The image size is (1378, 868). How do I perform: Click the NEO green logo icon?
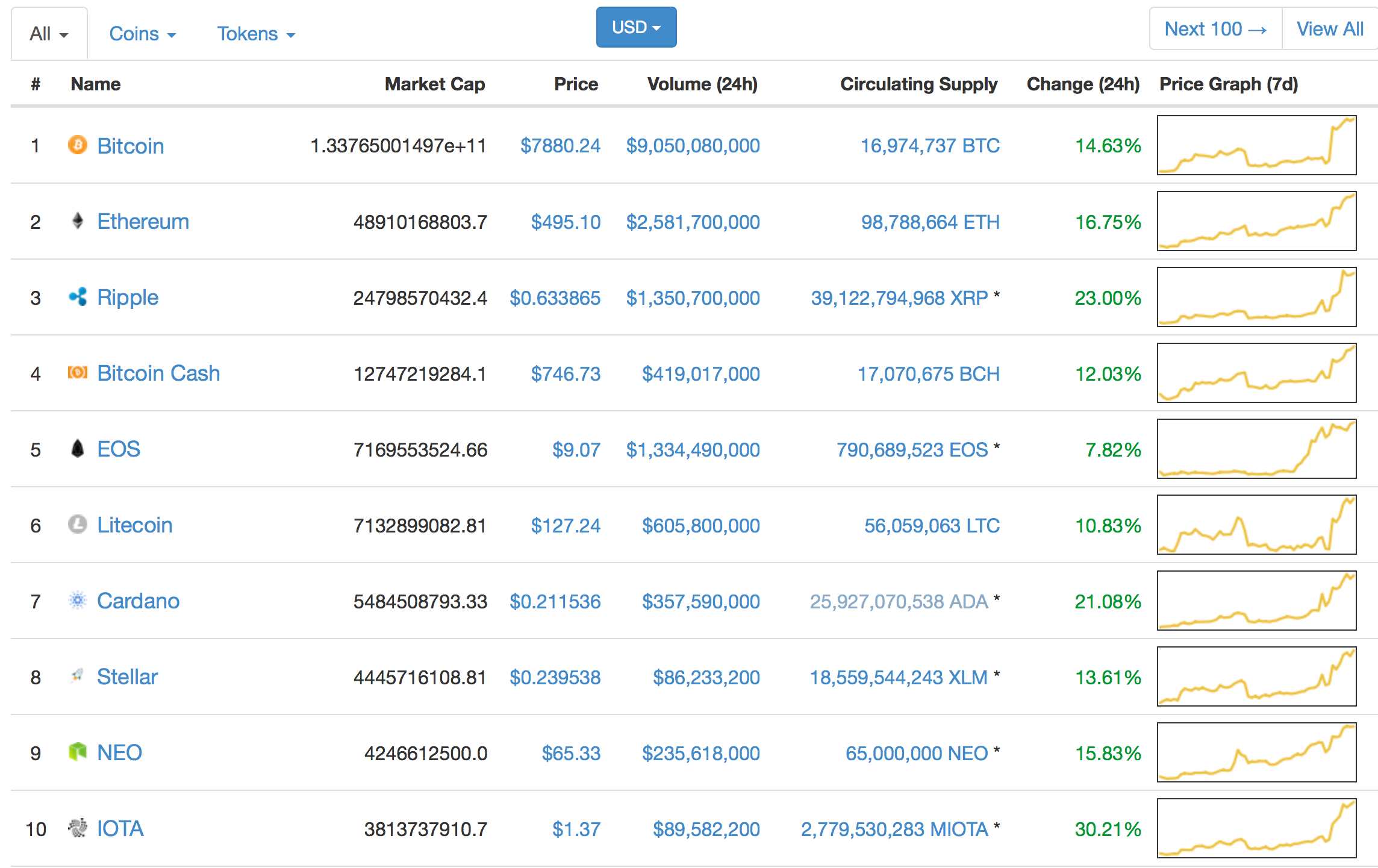click(x=78, y=752)
